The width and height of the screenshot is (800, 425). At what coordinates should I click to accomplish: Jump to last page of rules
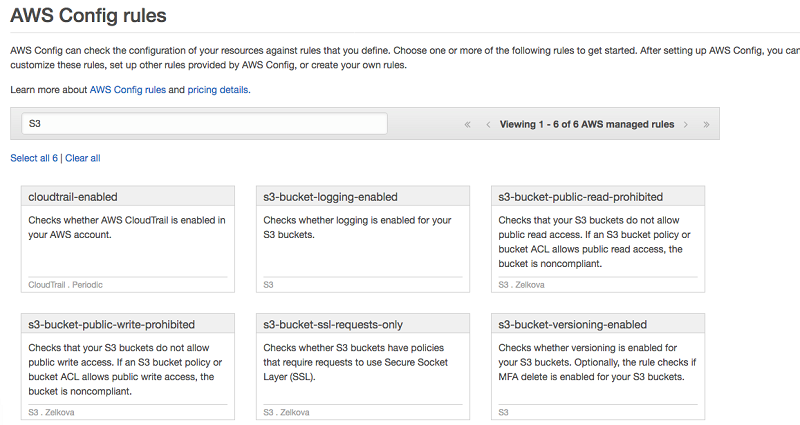coord(706,125)
